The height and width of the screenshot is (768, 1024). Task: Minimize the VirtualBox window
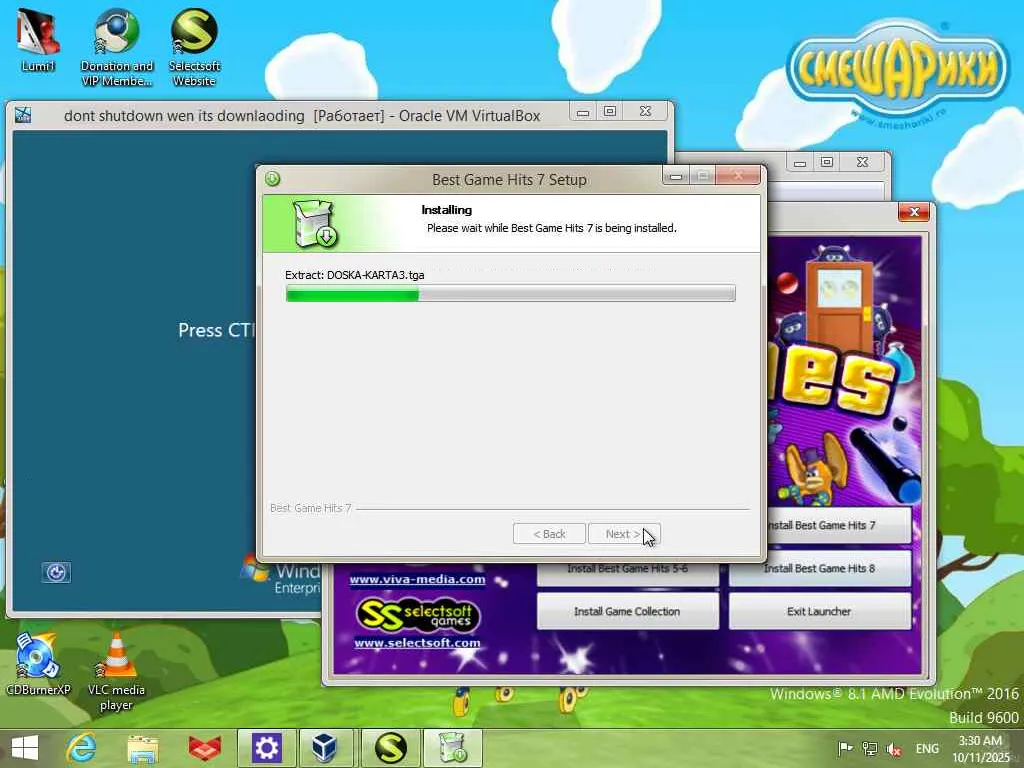[x=583, y=112]
